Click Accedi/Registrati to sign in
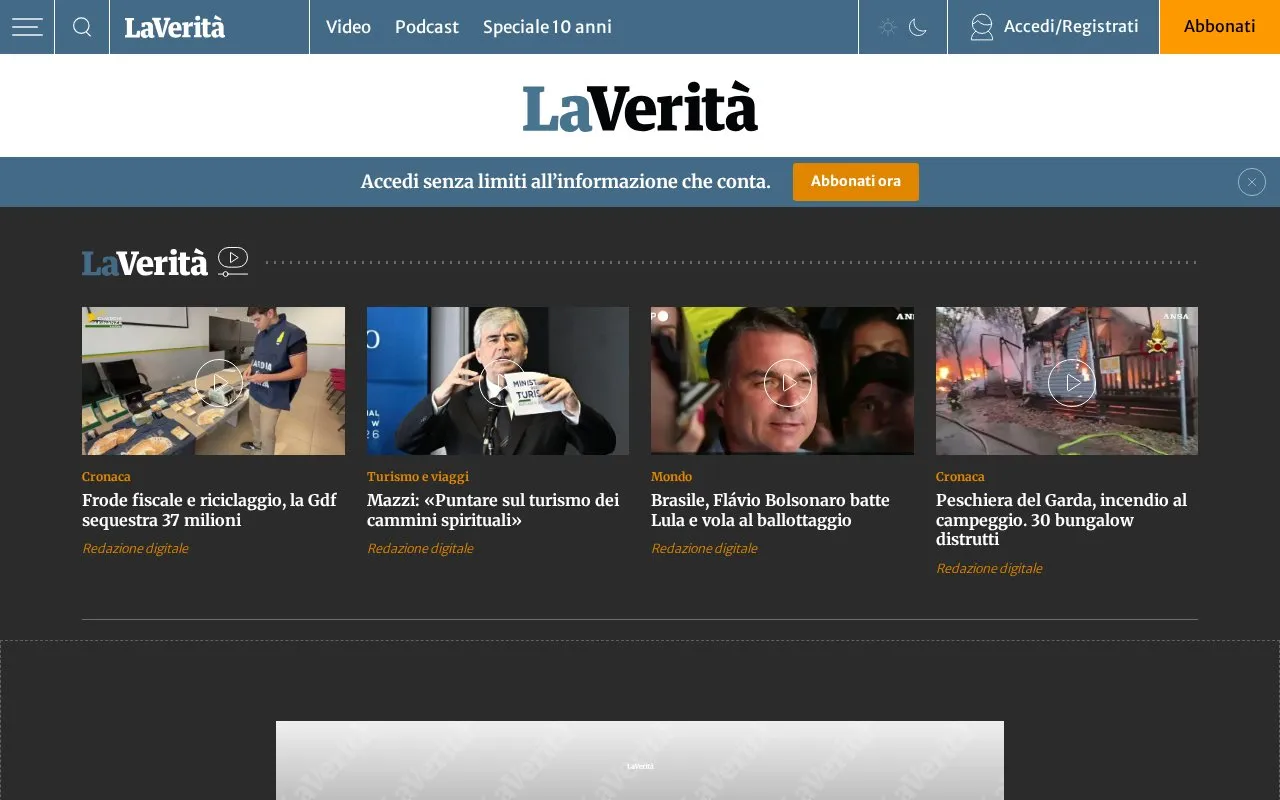This screenshot has width=1280, height=800. pos(1071,27)
